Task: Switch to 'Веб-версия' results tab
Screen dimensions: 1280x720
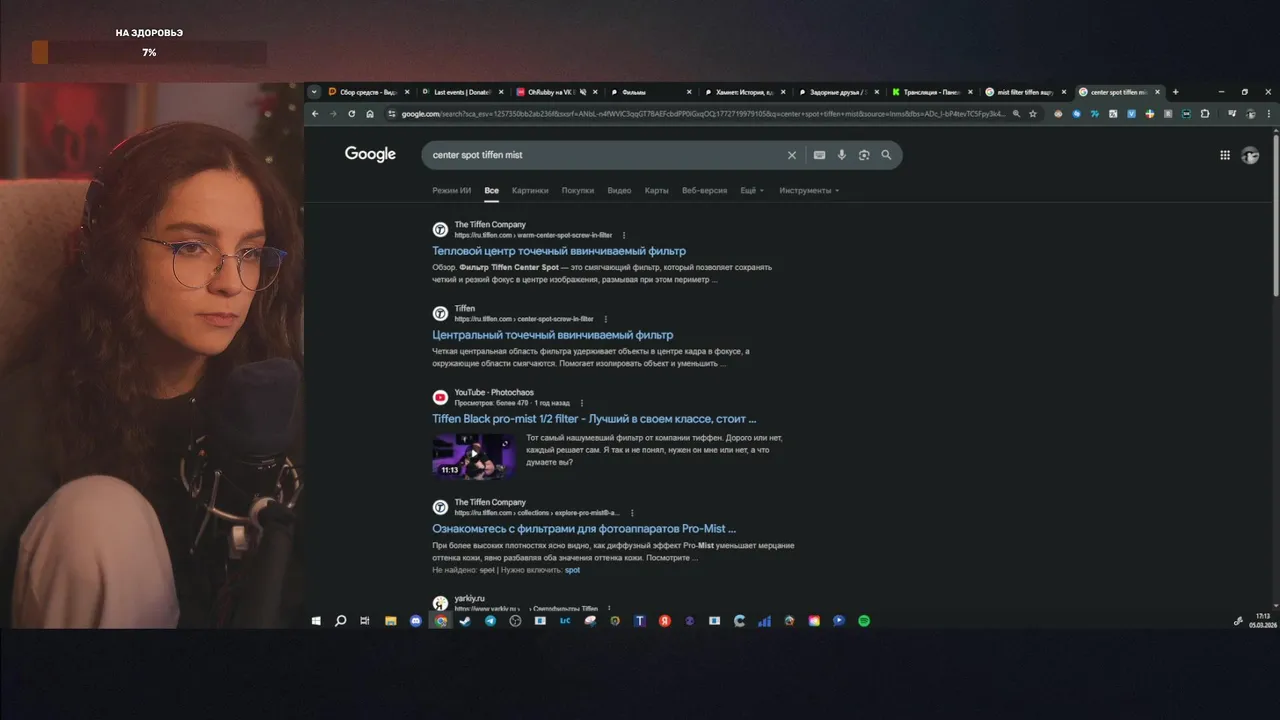Action: (x=705, y=190)
